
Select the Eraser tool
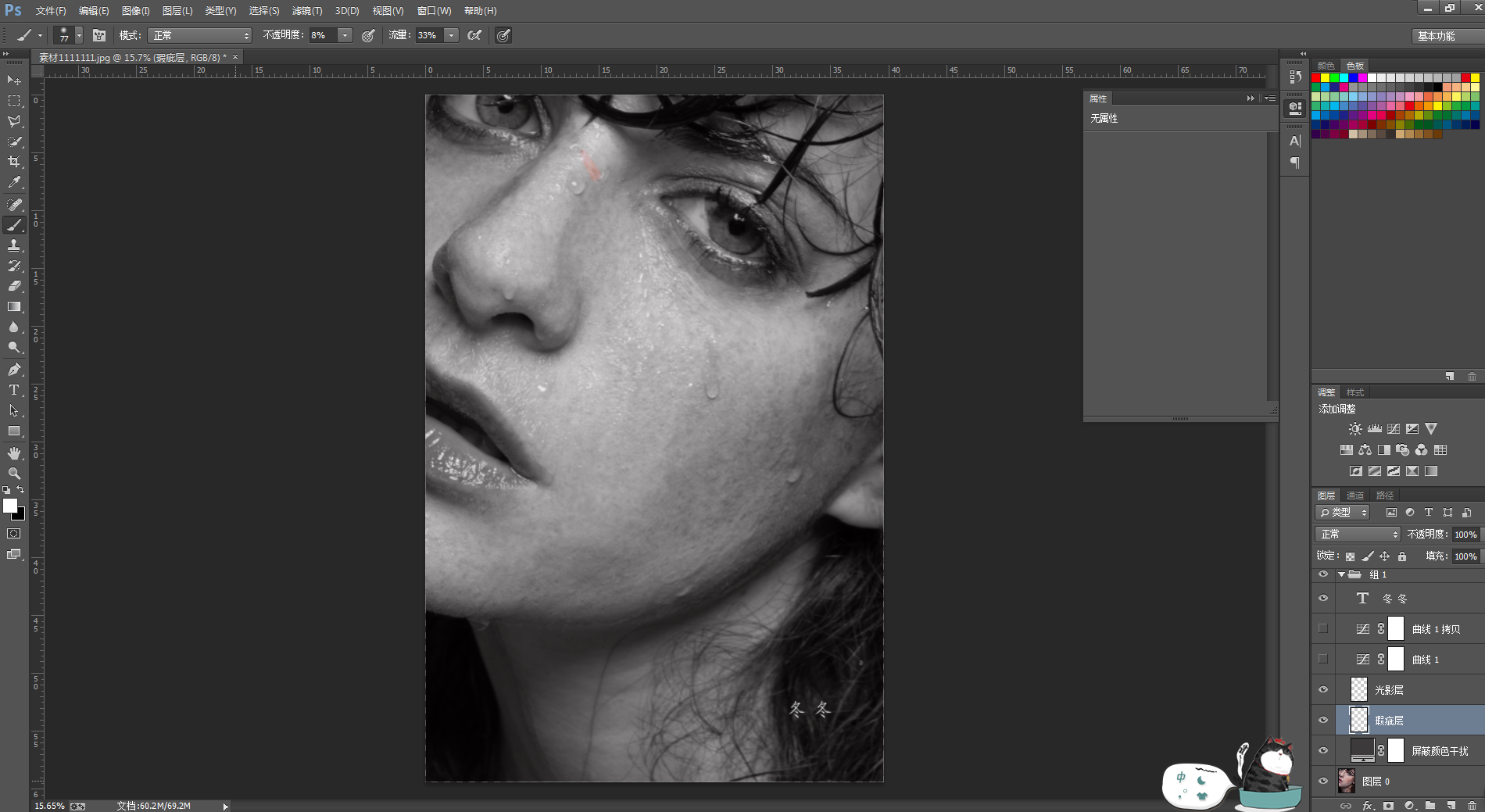tap(14, 286)
